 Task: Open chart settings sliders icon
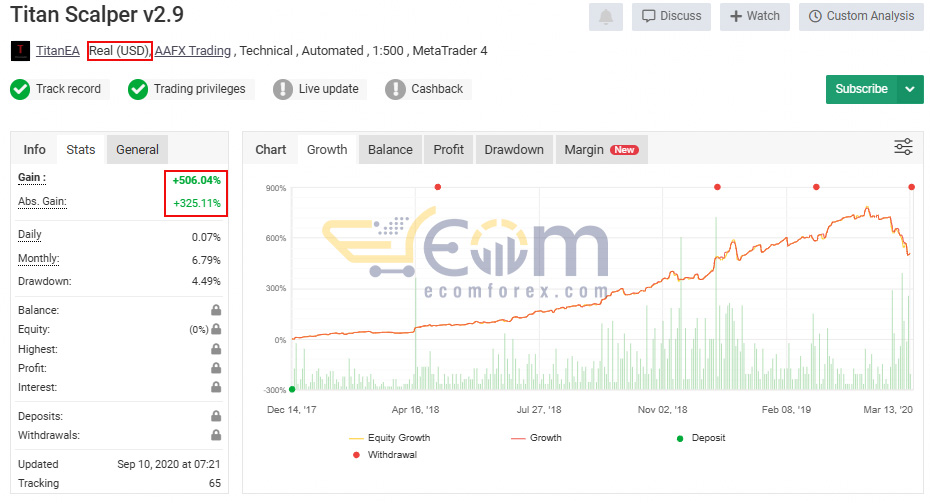pos(903,147)
